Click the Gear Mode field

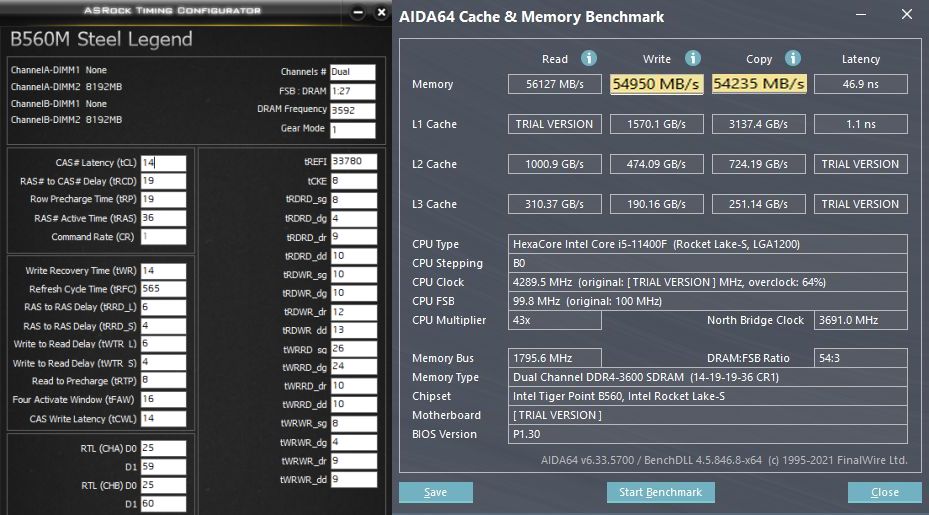(353, 130)
